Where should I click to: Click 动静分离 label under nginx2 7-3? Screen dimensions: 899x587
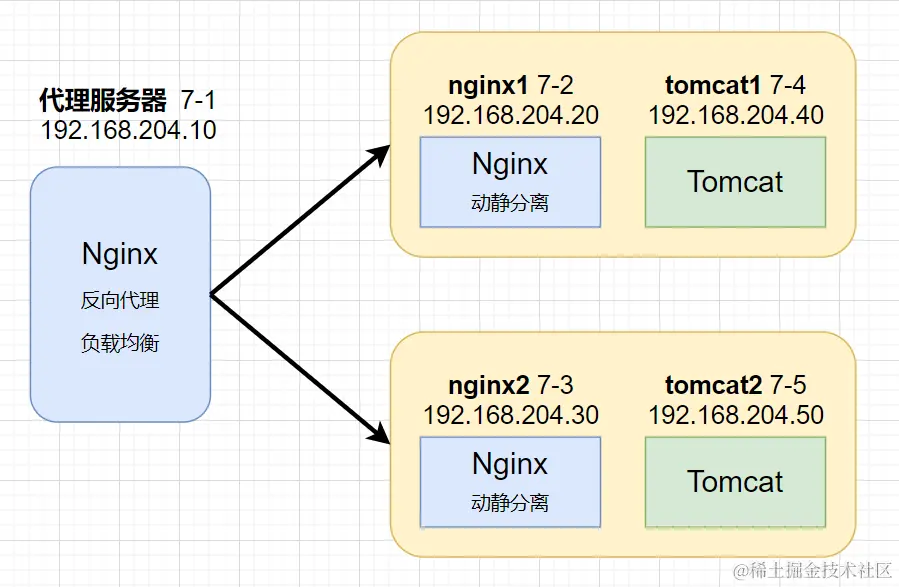pos(510,503)
